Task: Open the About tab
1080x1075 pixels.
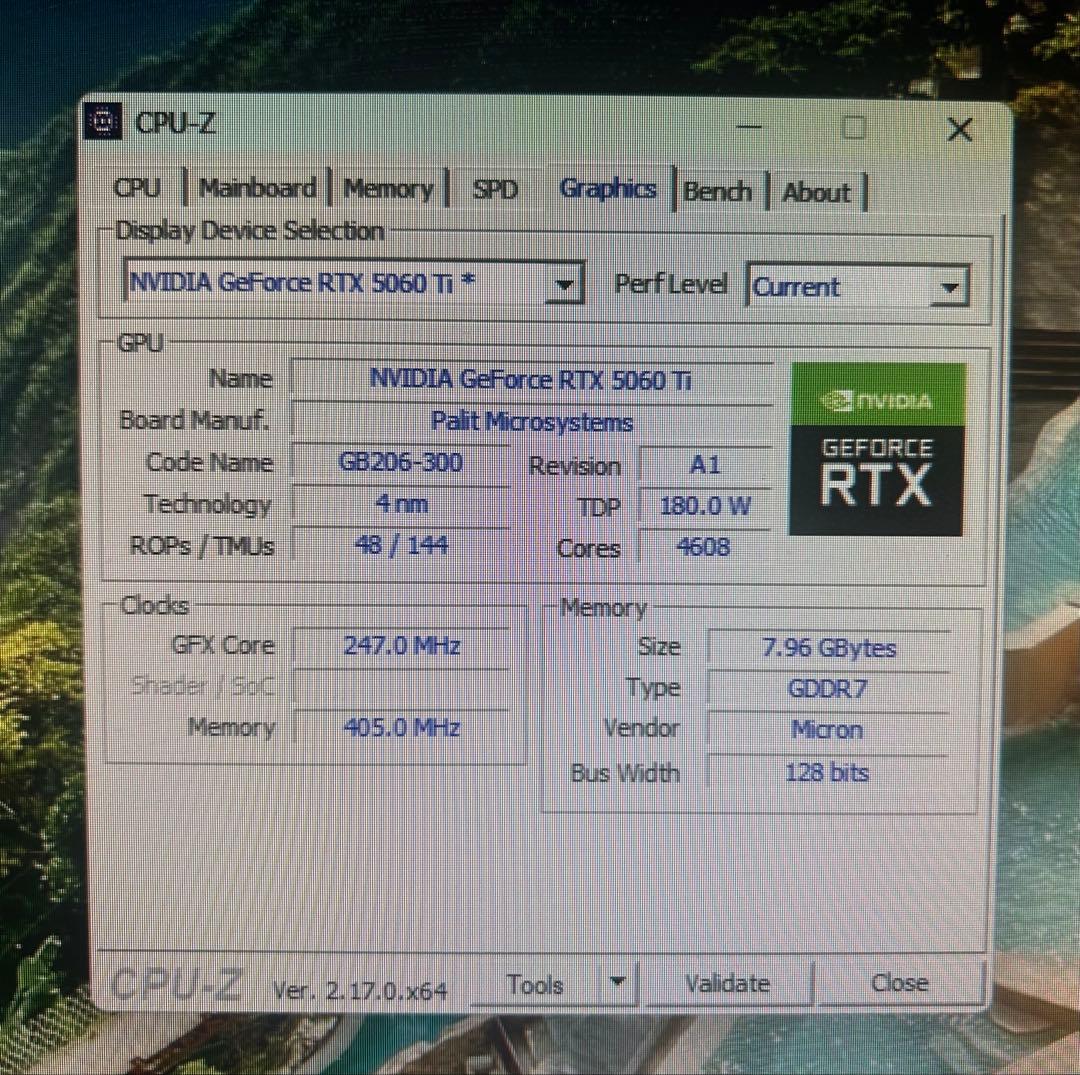Action: click(x=816, y=193)
